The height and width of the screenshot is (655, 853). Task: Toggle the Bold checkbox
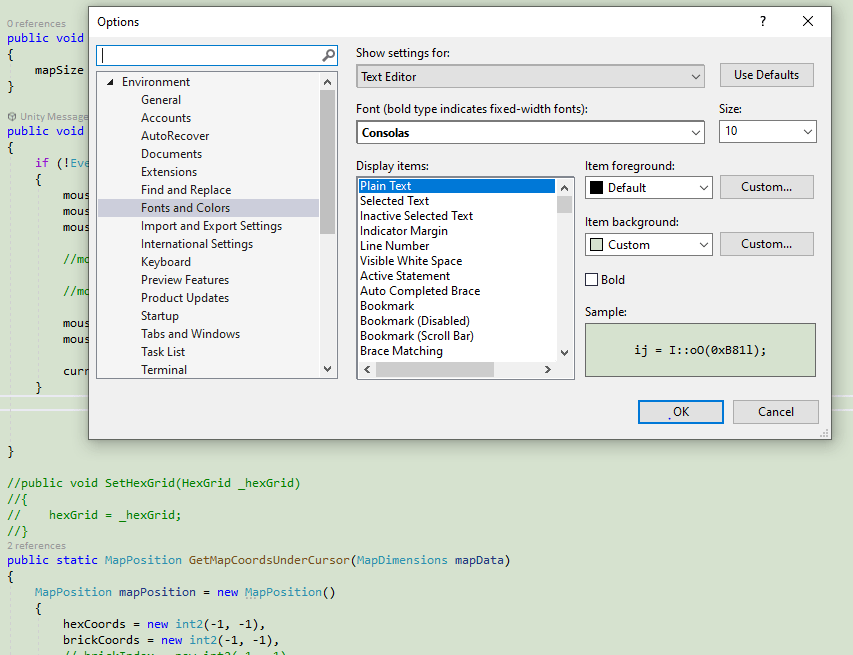click(592, 280)
